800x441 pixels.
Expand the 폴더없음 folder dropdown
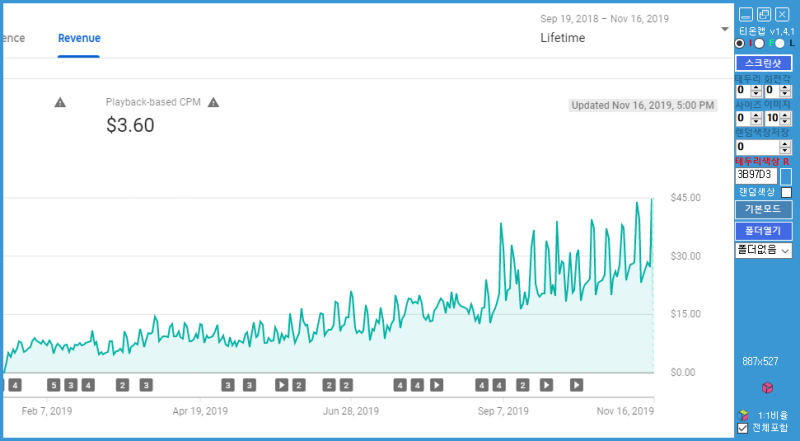pos(763,250)
